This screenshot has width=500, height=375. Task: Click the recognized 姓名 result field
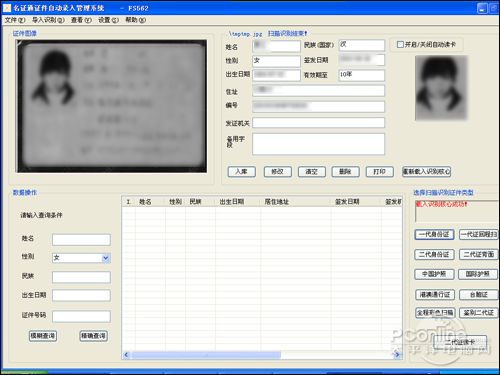pyautogui.click(x=276, y=46)
